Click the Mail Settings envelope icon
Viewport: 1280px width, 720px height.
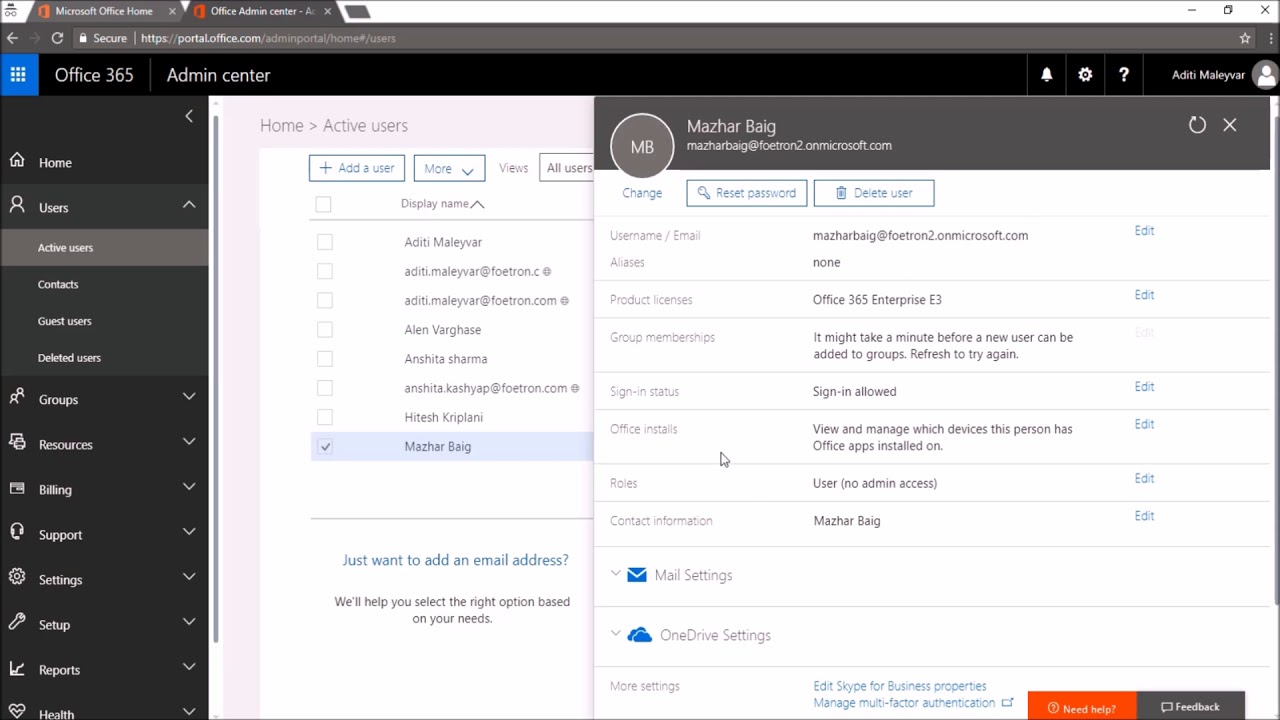[637, 575]
